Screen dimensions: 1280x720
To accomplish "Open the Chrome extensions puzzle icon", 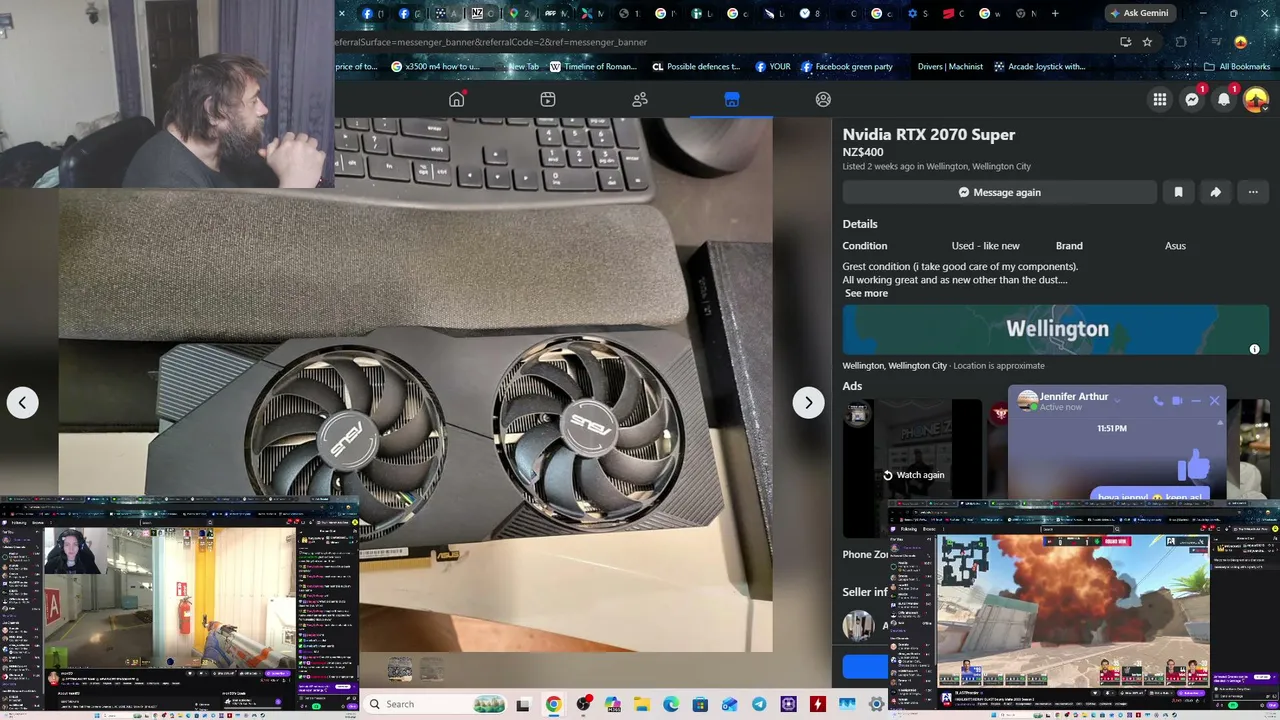I will coord(1181,42).
